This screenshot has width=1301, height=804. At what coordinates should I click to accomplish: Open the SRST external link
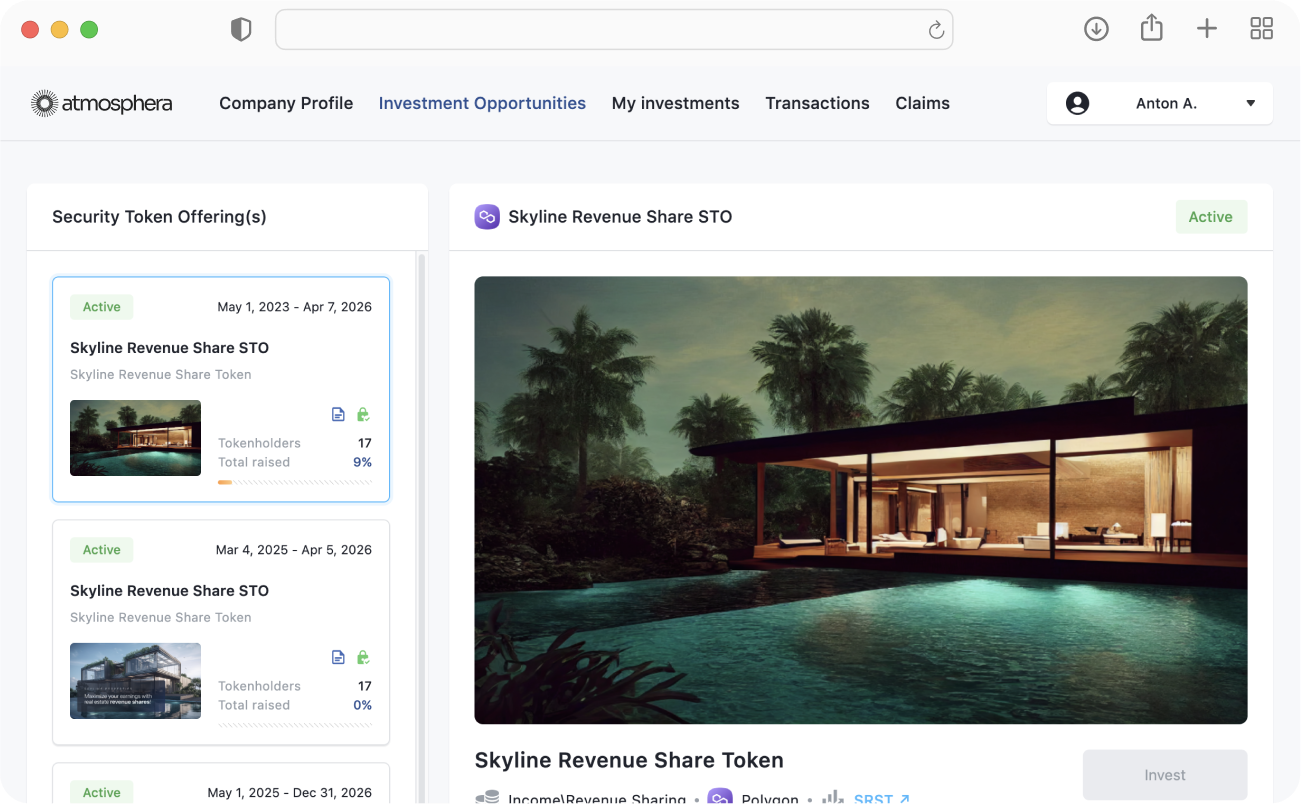[882, 798]
